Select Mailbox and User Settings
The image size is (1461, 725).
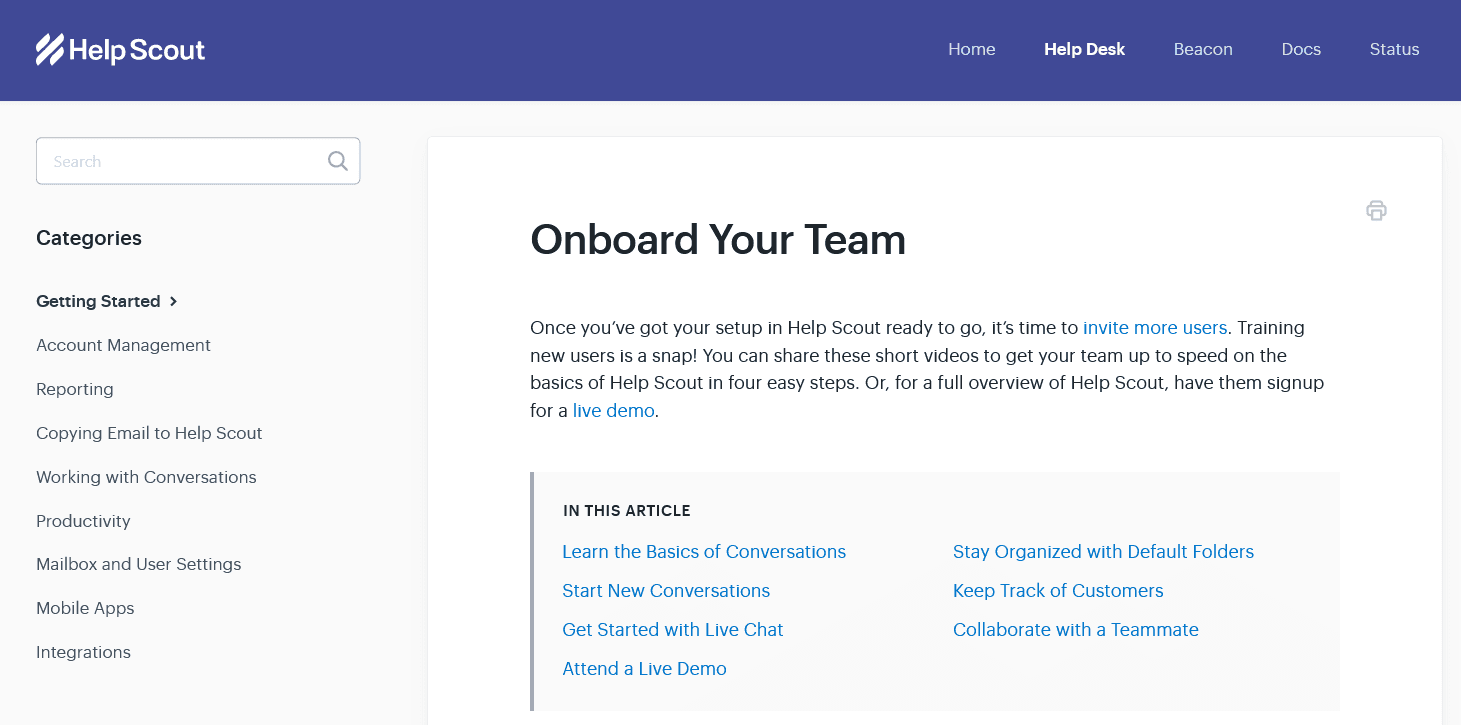pyautogui.click(x=138, y=564)
